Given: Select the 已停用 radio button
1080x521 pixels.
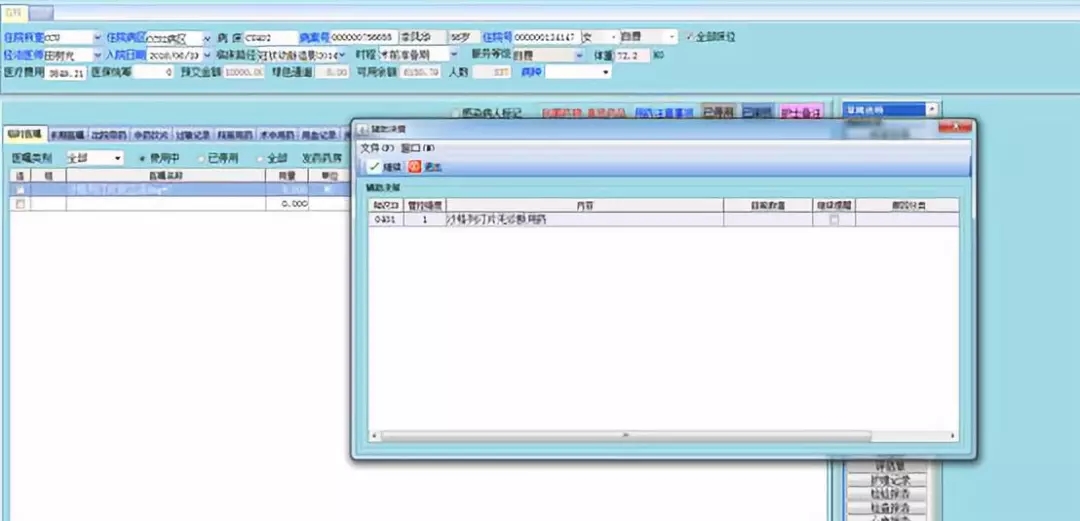Looking at the screenshot, I should pyautogui.click(x=201, y=158).
